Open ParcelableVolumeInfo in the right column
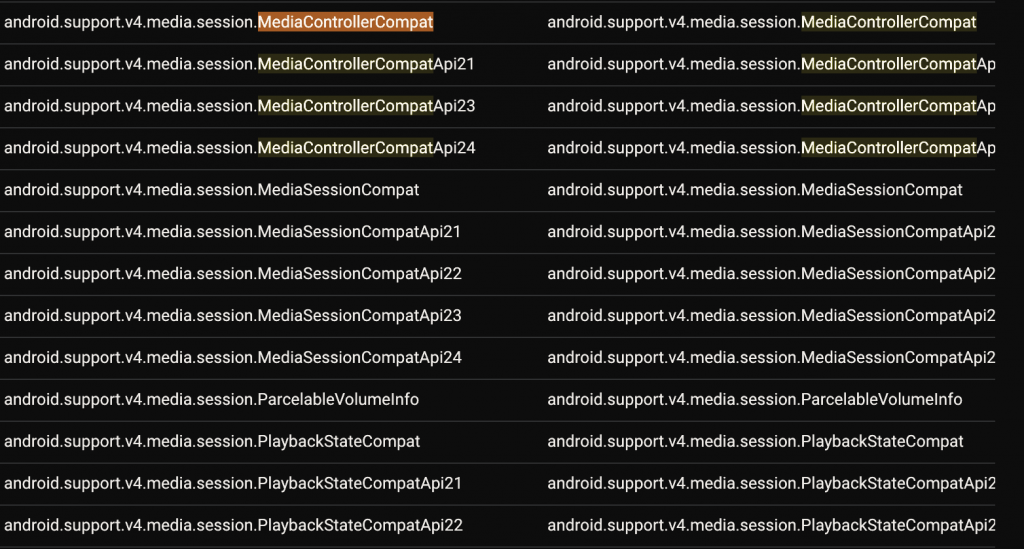Image resolution: width=1024 pixels, height=549 pixels. [x=754, y=399]
